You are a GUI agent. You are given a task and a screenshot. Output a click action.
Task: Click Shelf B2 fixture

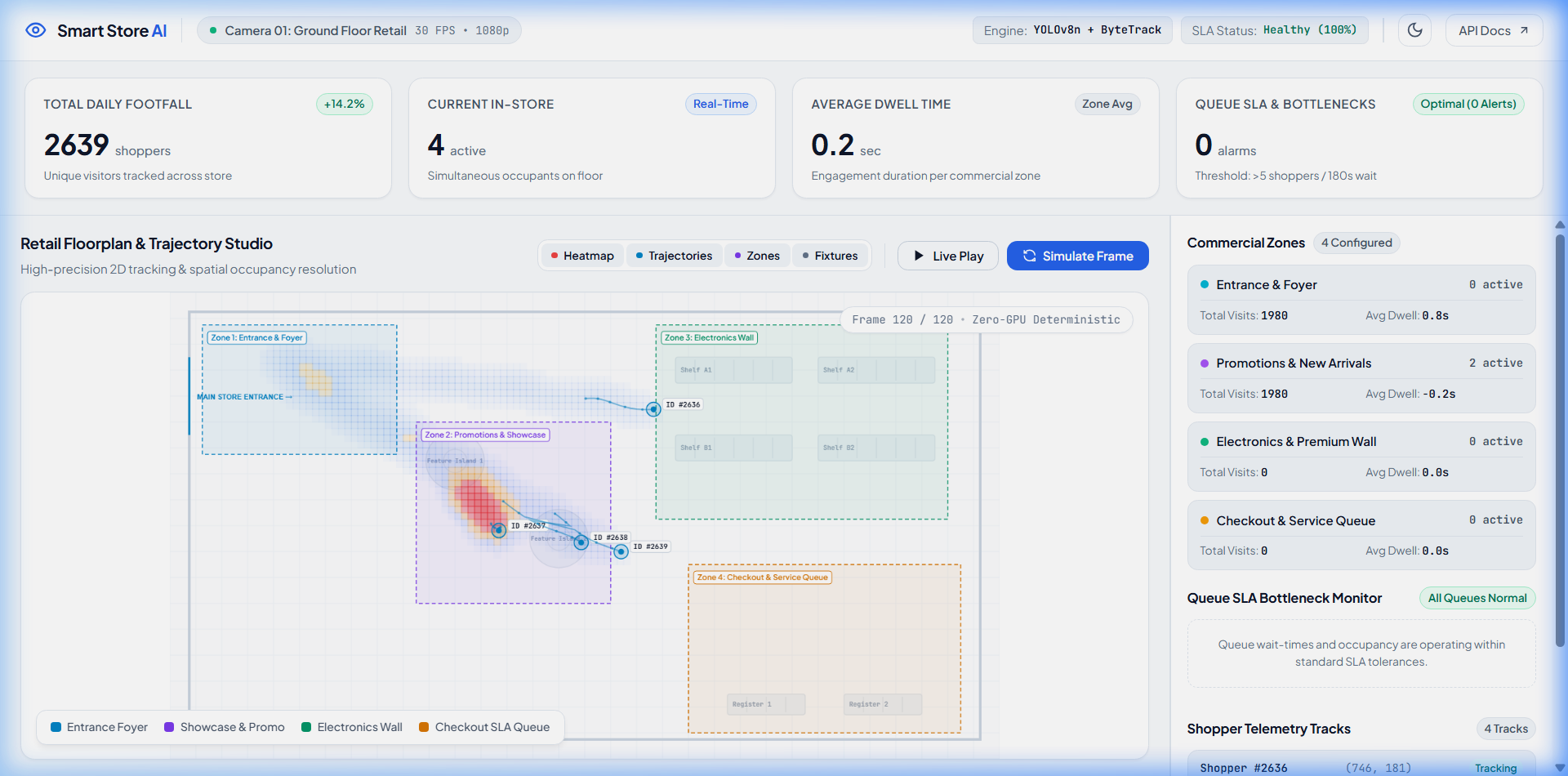click(x=876, y=448)
